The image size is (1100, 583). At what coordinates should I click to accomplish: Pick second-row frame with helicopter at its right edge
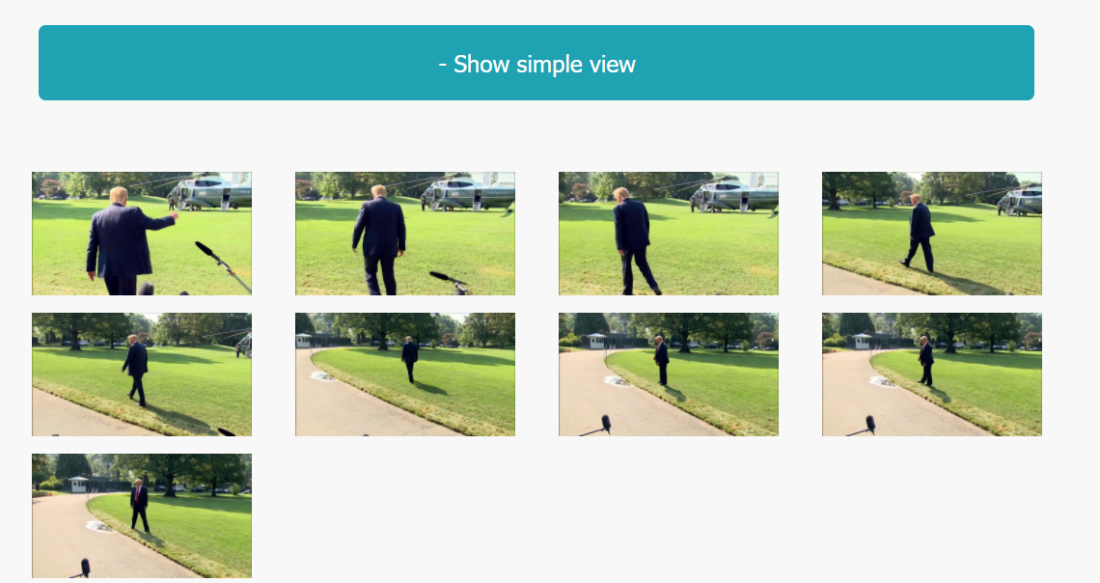(142, 374)
